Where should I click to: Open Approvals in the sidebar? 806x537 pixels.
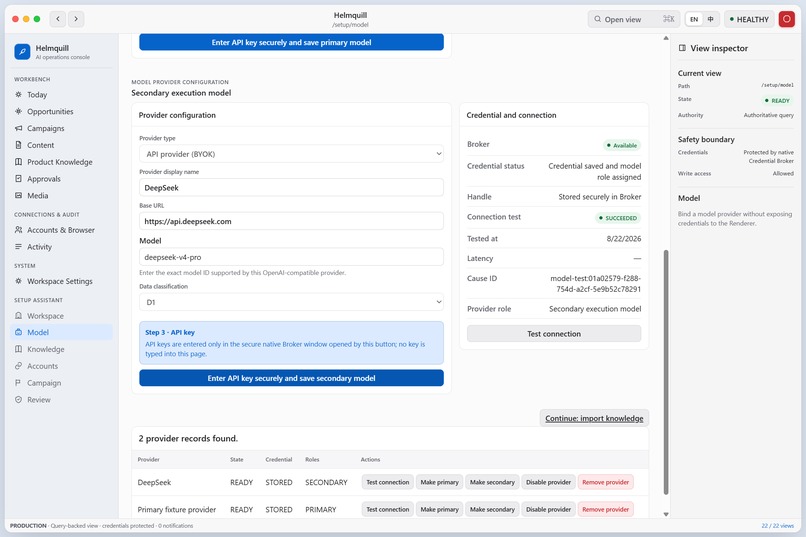pyautogui.click(x=62, y=179)
